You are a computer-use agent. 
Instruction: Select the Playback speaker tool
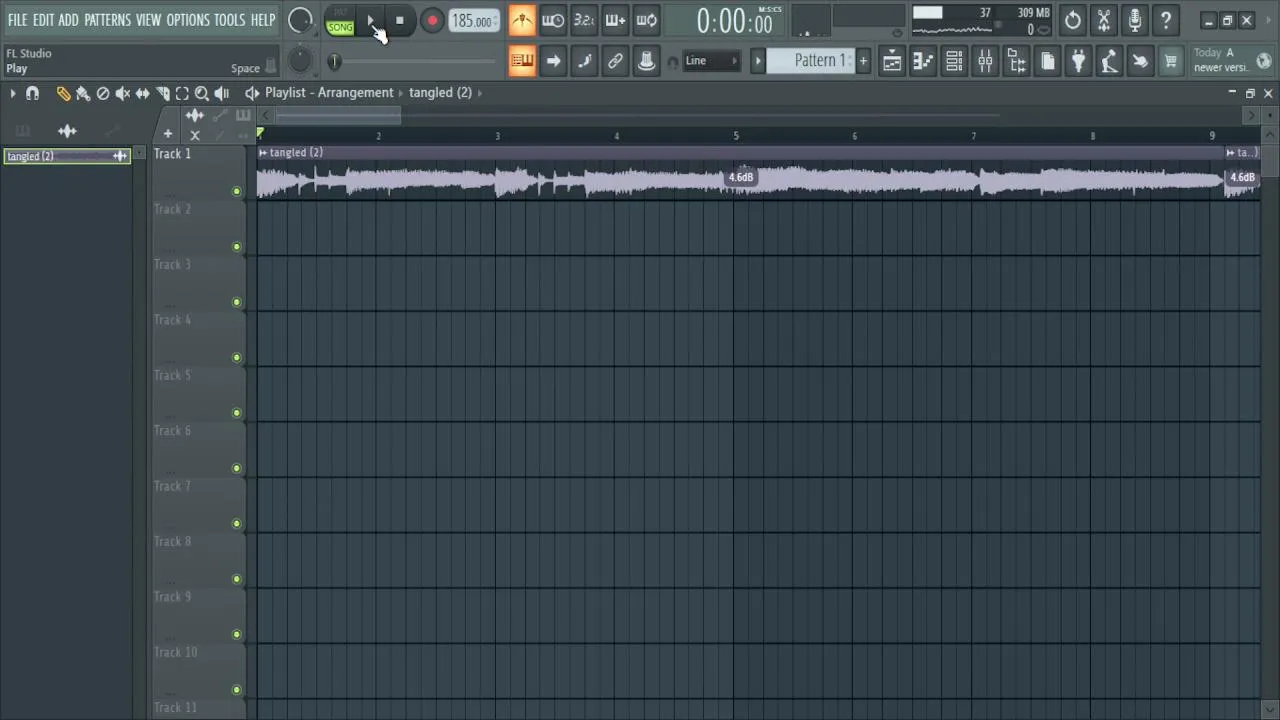pyautogui.click(x=221, y=93)
